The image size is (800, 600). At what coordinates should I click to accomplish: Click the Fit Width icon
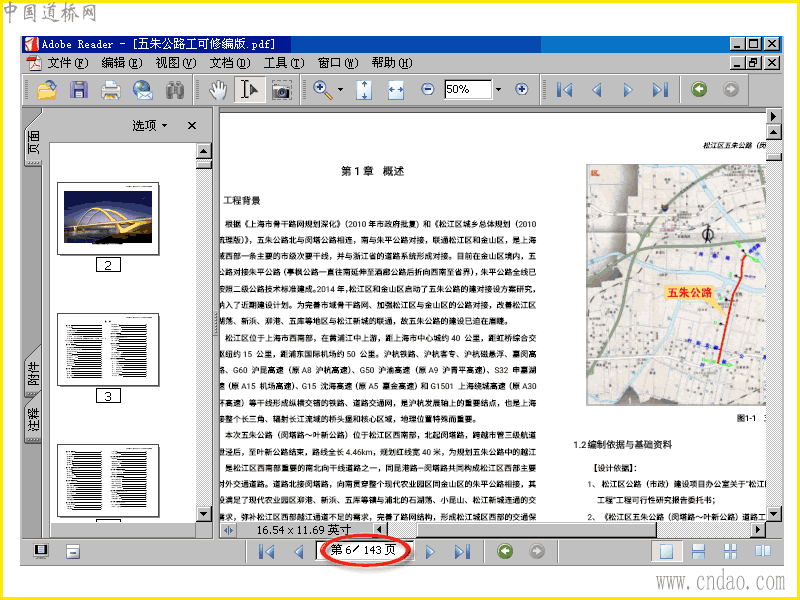point(396,90)
